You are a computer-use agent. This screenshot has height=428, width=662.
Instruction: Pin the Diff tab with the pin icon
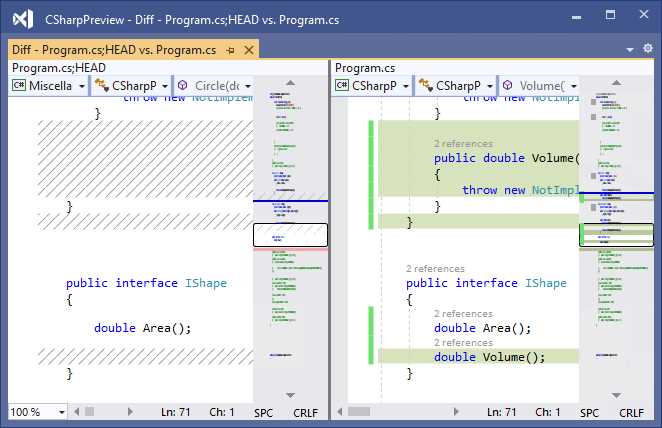[231, 50]
